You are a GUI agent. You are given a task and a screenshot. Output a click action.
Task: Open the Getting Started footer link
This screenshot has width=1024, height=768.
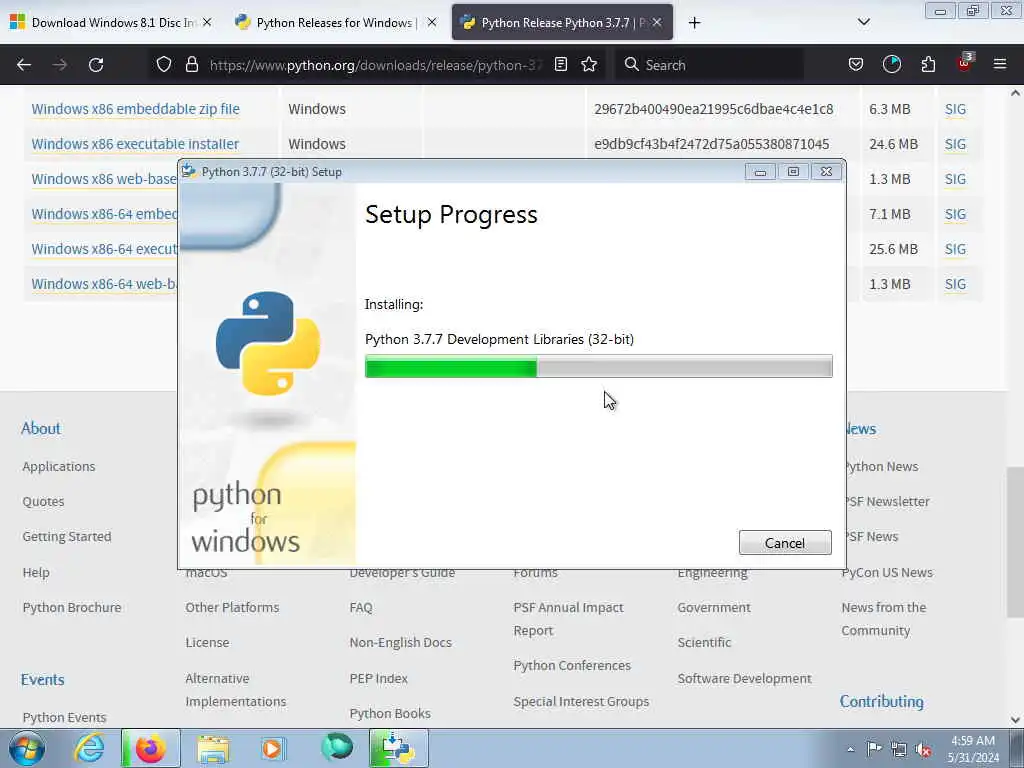tap(67, 536)
